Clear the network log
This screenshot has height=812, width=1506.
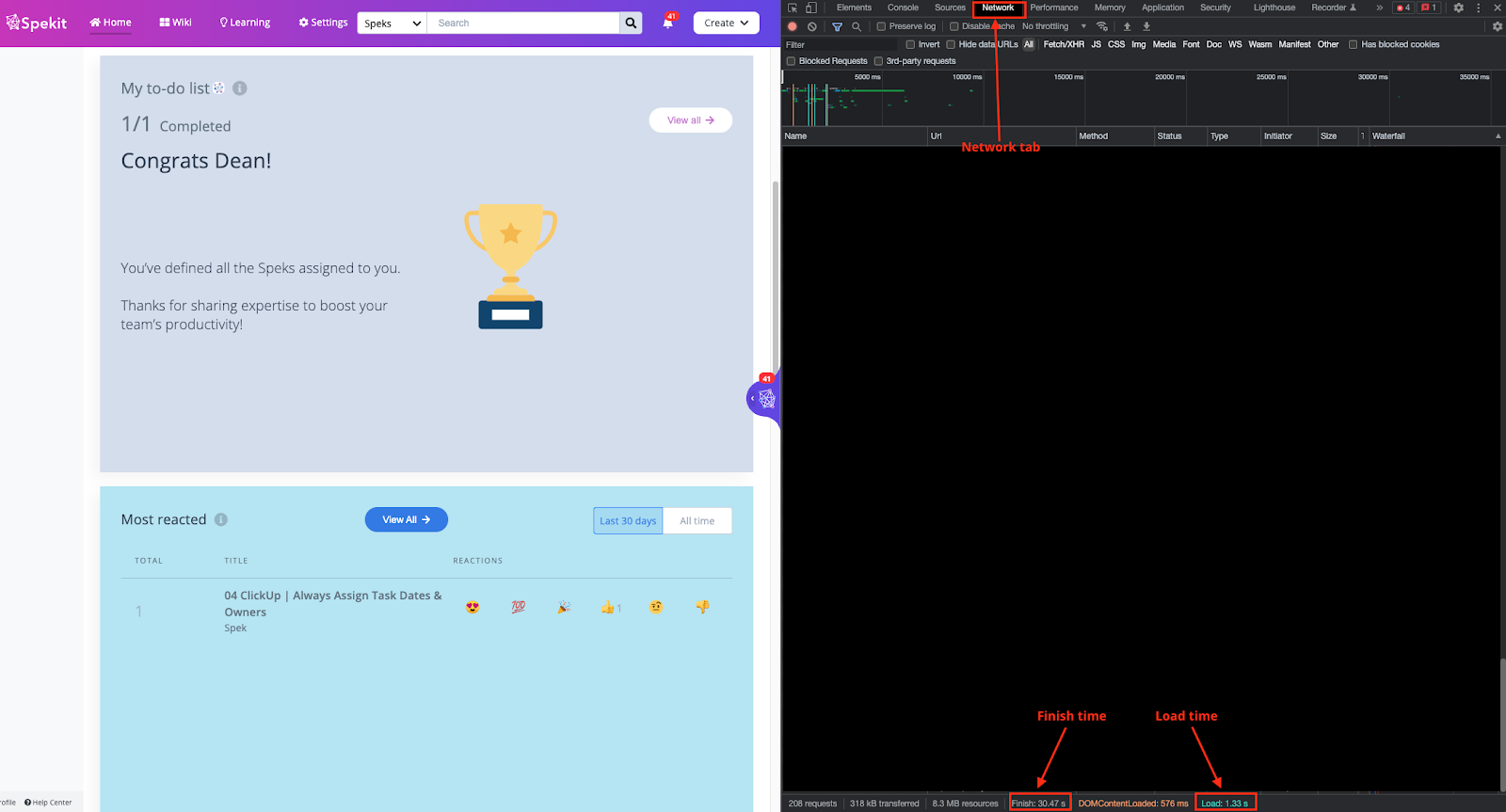point(811,26)
